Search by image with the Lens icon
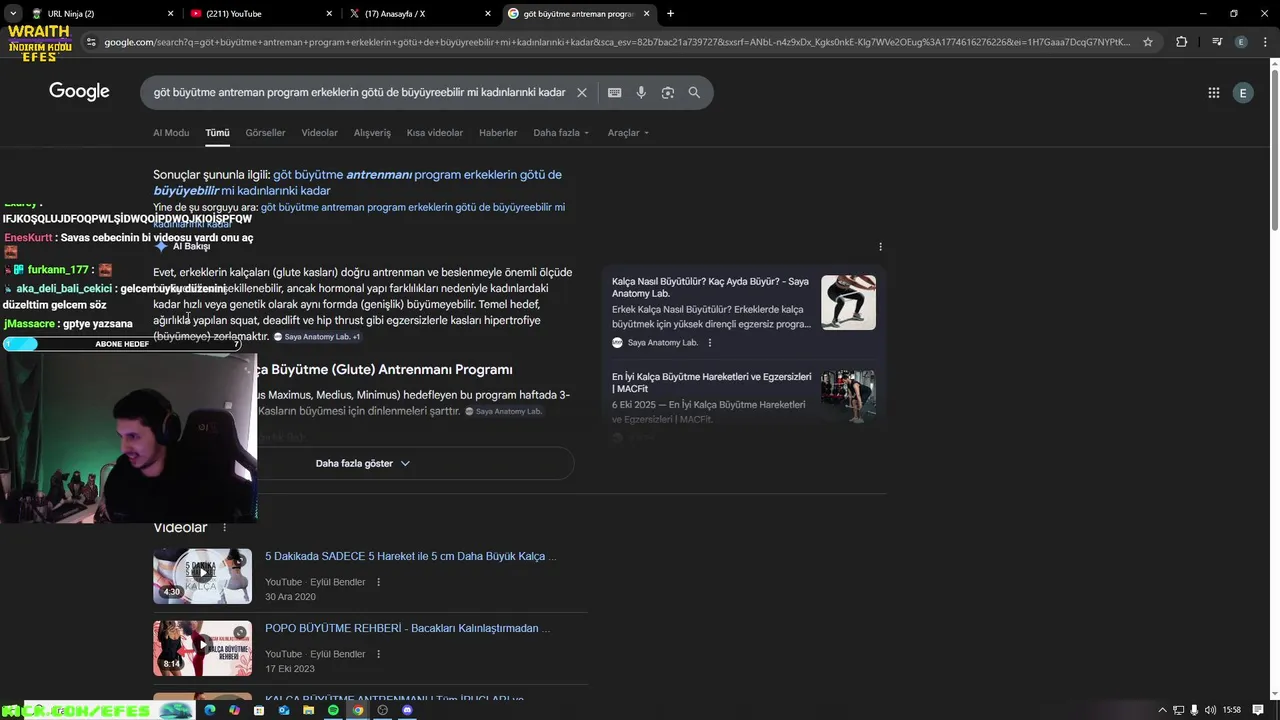Image resolution: width=1280 pixels, height=720 pixels. (668, 92)
